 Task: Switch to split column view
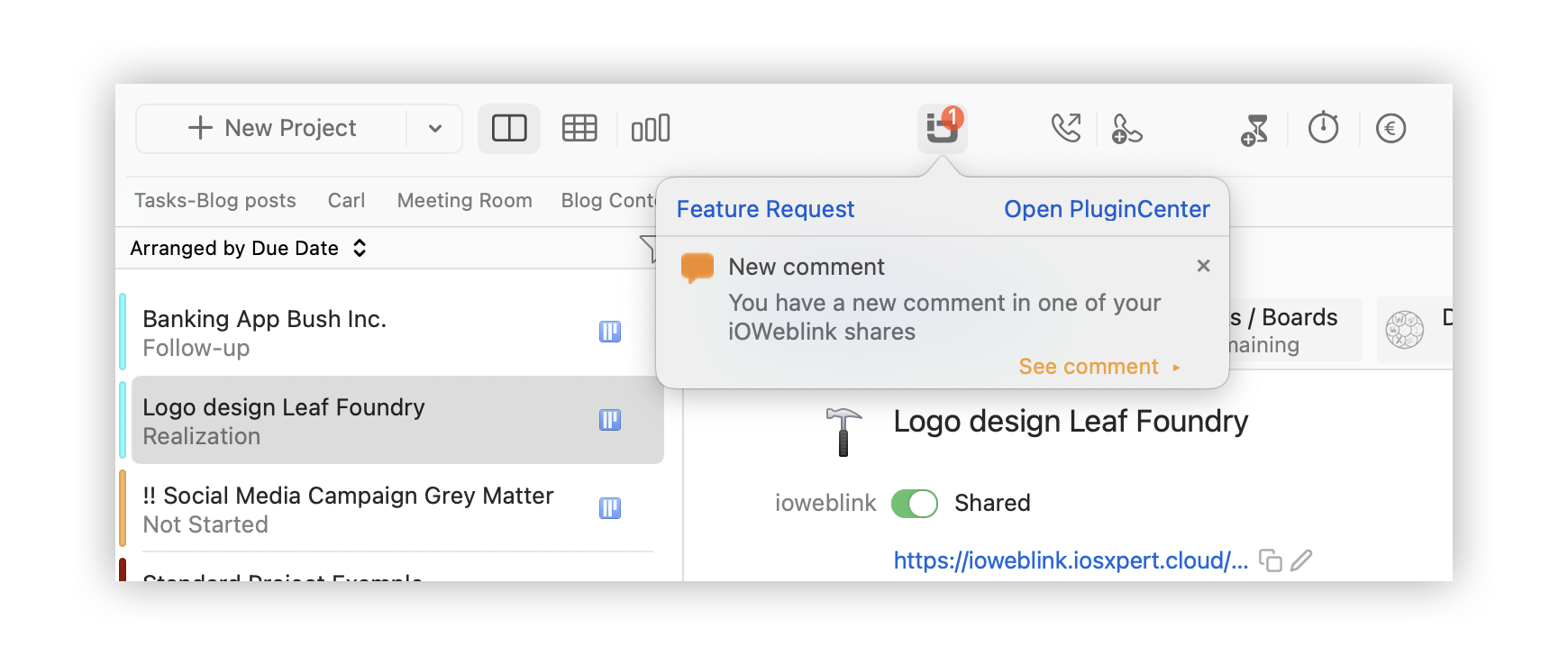click(509, 128)
